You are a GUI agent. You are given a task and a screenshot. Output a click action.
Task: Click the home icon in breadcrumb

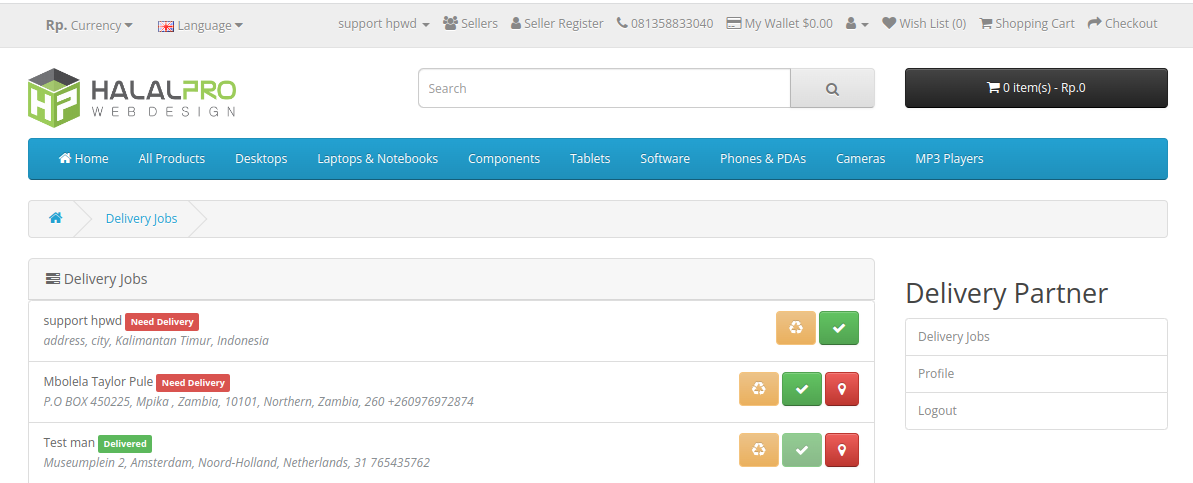click(x=56, y=218)
